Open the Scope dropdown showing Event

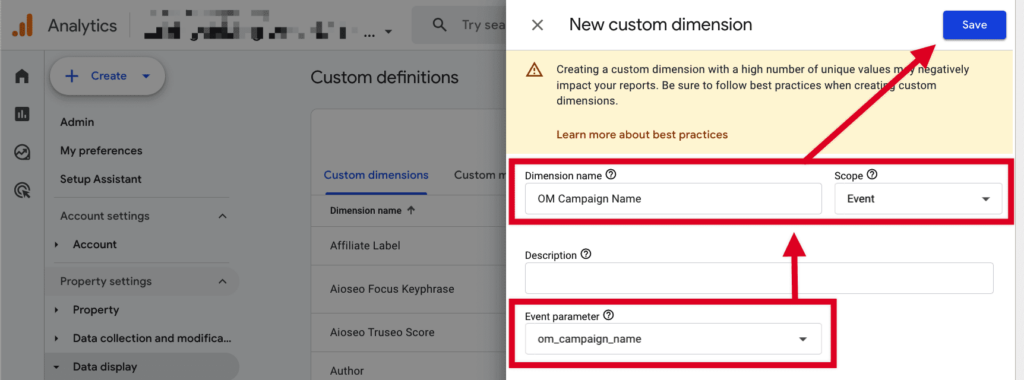coord(918,198)
